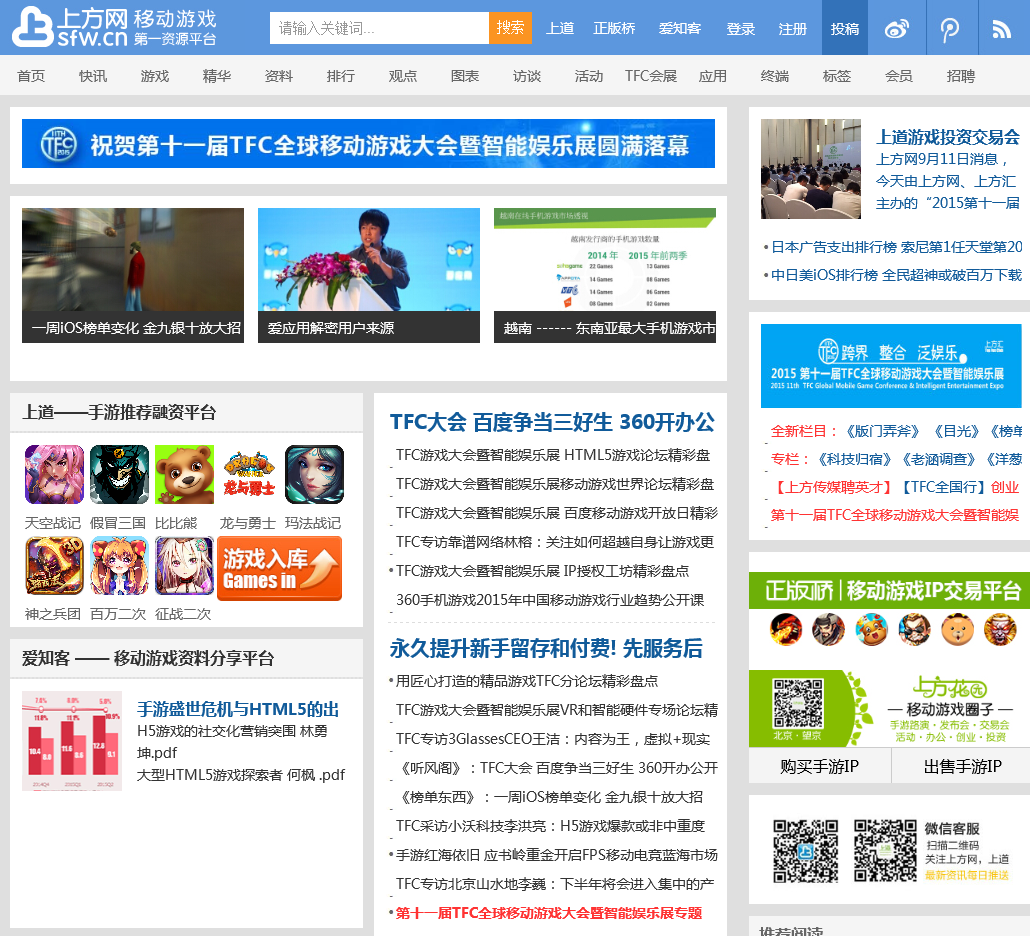Open the 假冒三国 game icon

pos(120,474)
